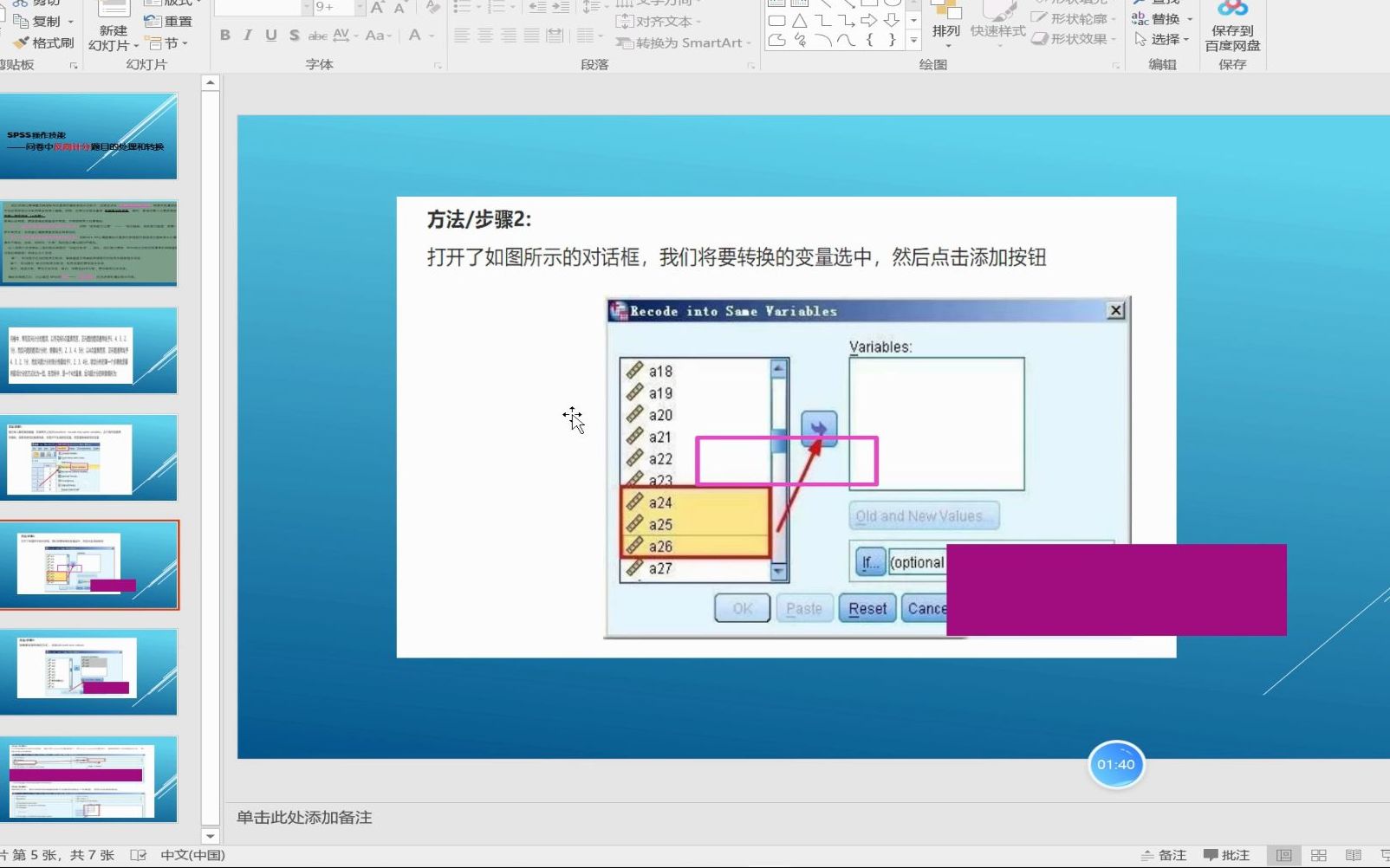Align text left in paragraph group
Viewport: 1390px width, 868px height.
coord(462,36)
